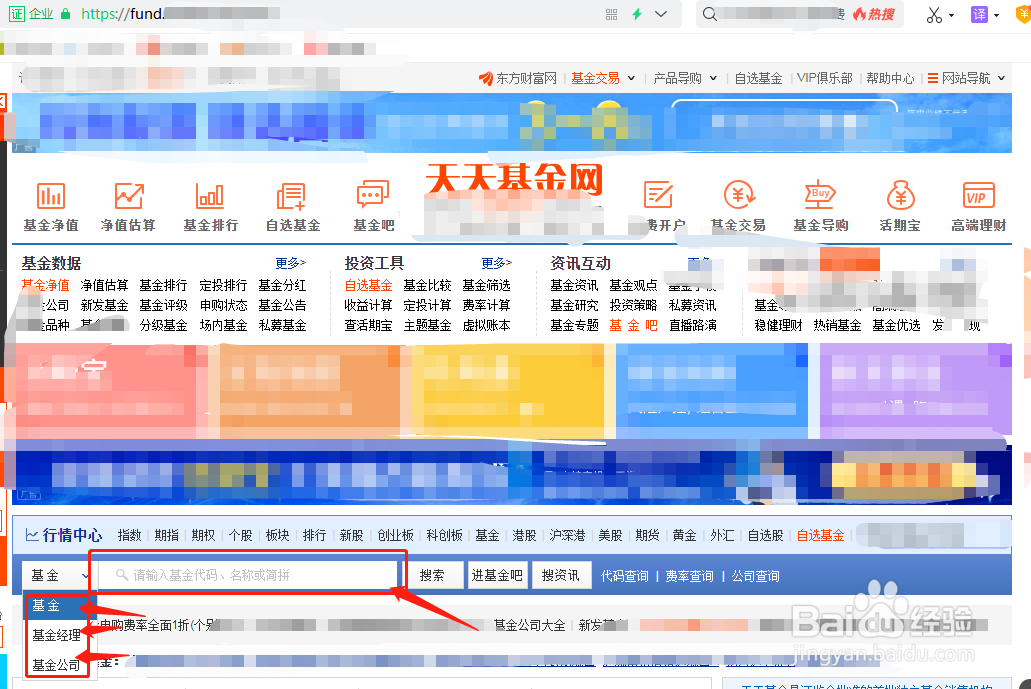Image resolution: width=1031 pixels, height=689 pixels.
Task: Open the 基金排行 bar chart icon
Action: point(210,196)
